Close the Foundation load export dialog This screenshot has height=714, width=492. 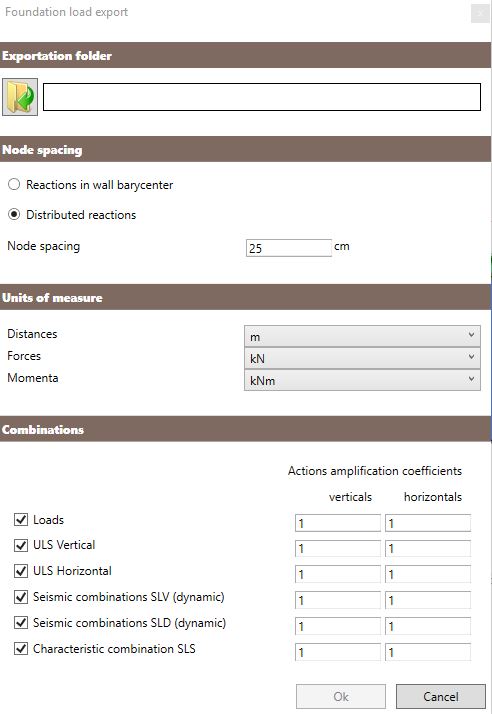tap(480, 13)
